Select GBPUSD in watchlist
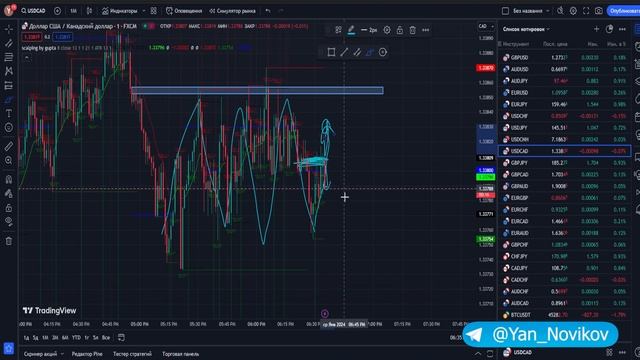The image size is (640, 360). coord(564,58)
